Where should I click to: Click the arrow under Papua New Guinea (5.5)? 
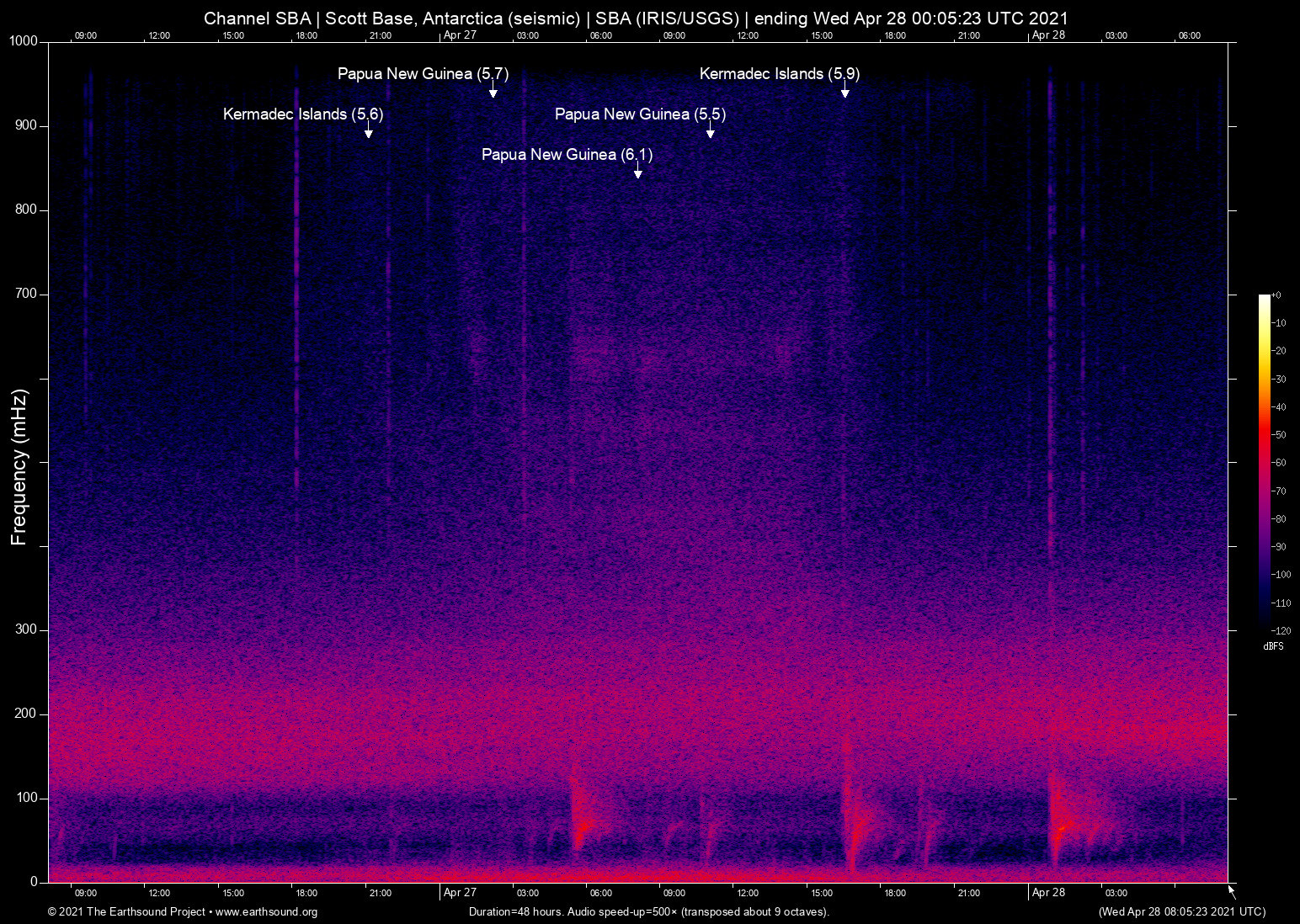coord(711,132)
